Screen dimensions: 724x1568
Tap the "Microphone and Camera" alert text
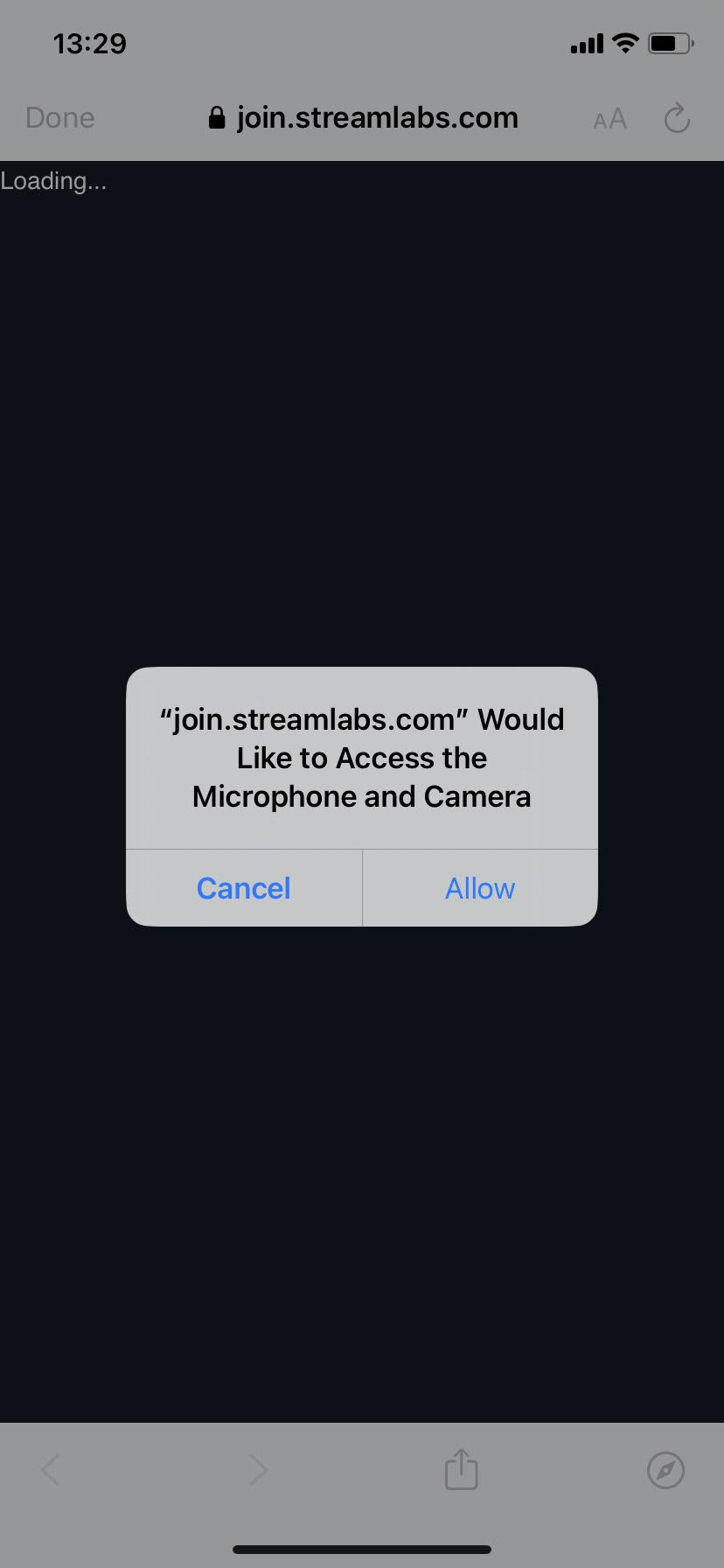click(362, 796)
